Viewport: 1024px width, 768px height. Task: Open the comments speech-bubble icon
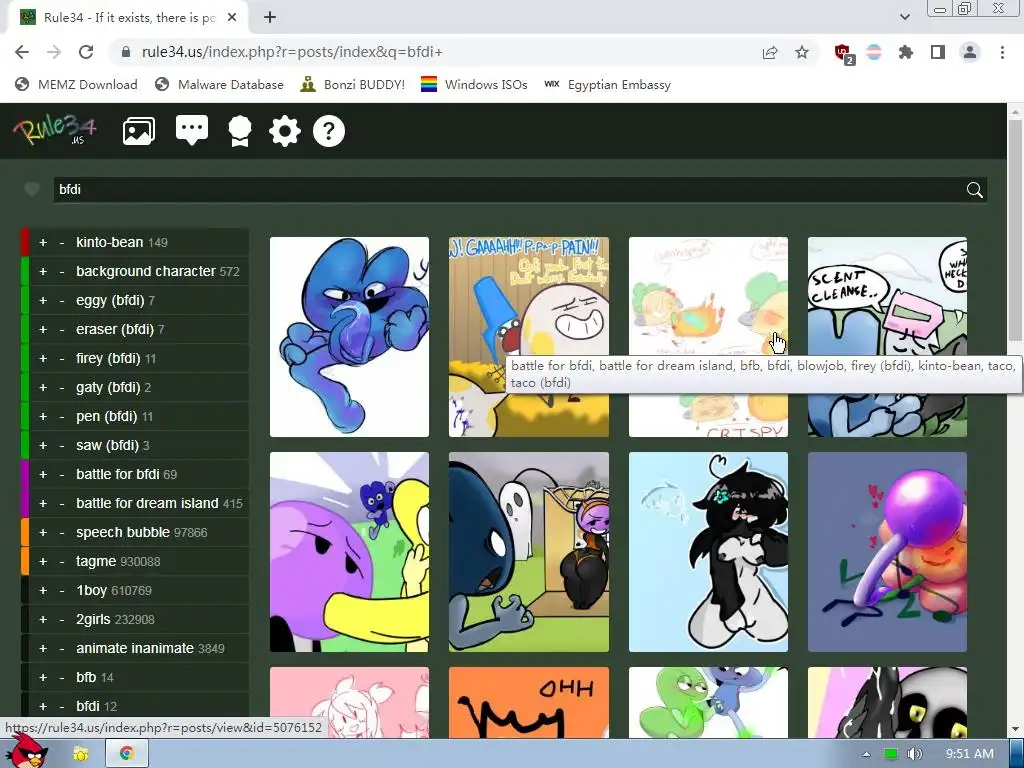tap(191, 130)
